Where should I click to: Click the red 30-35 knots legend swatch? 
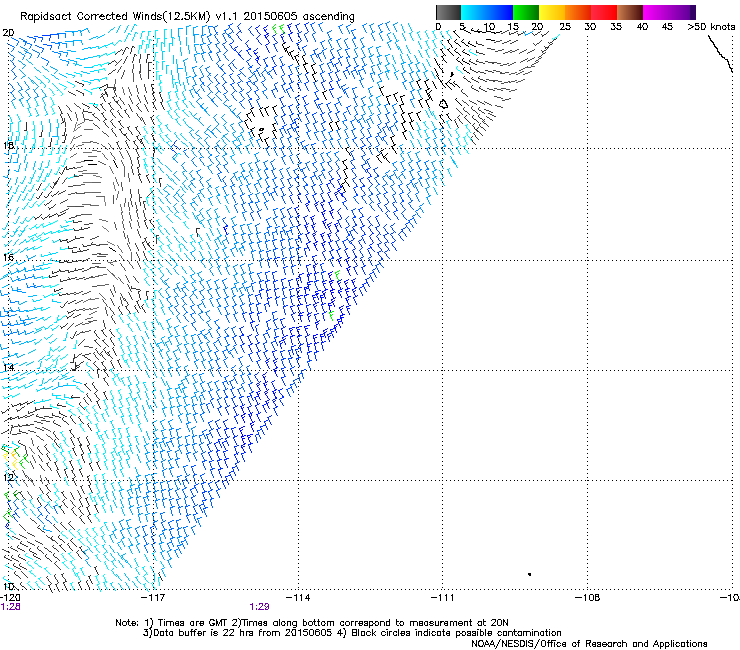click(604, 12)
